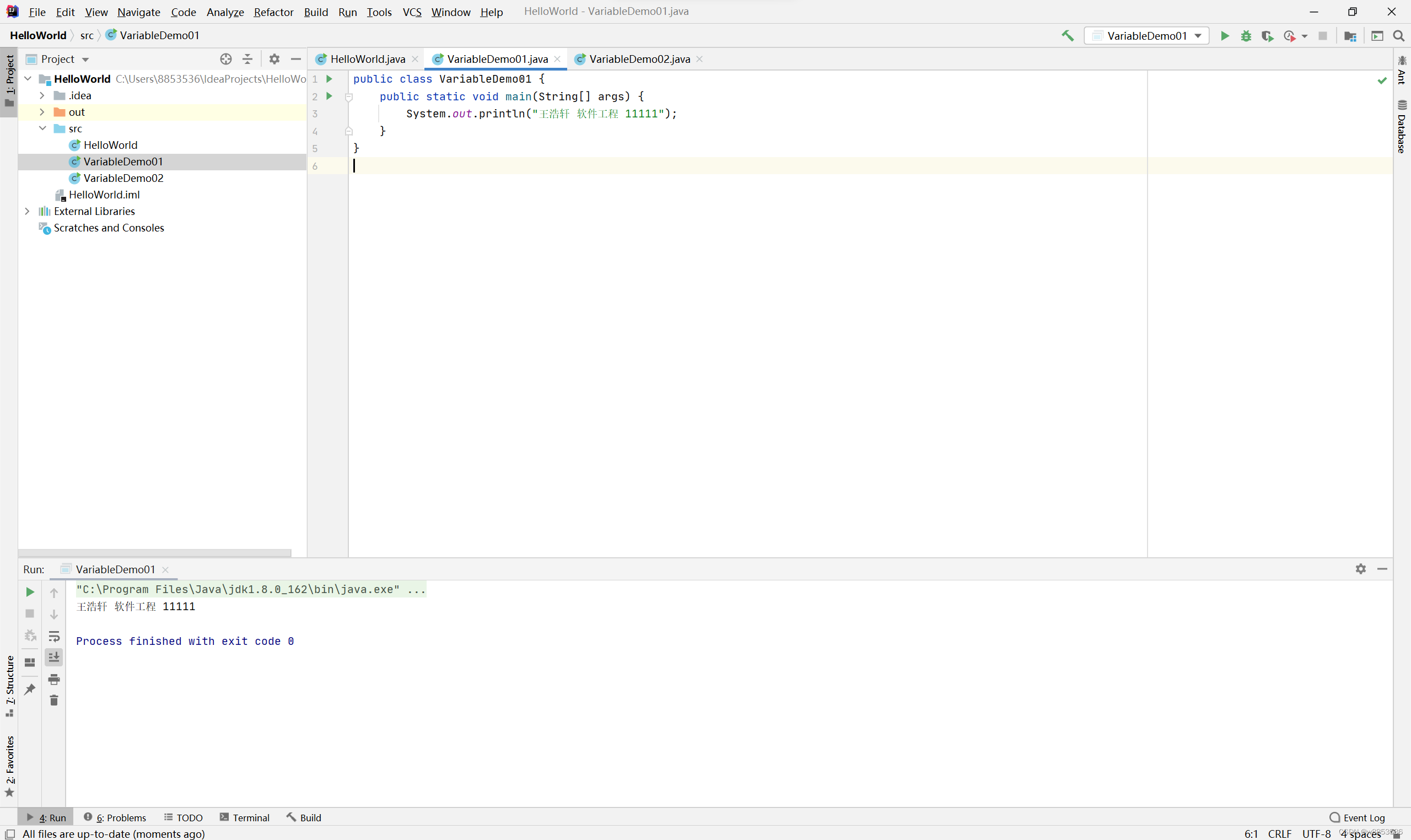This screenshot has height=840, width=1411.
Task: Click the Build Project hammer icon
Action: (1067, 36)
